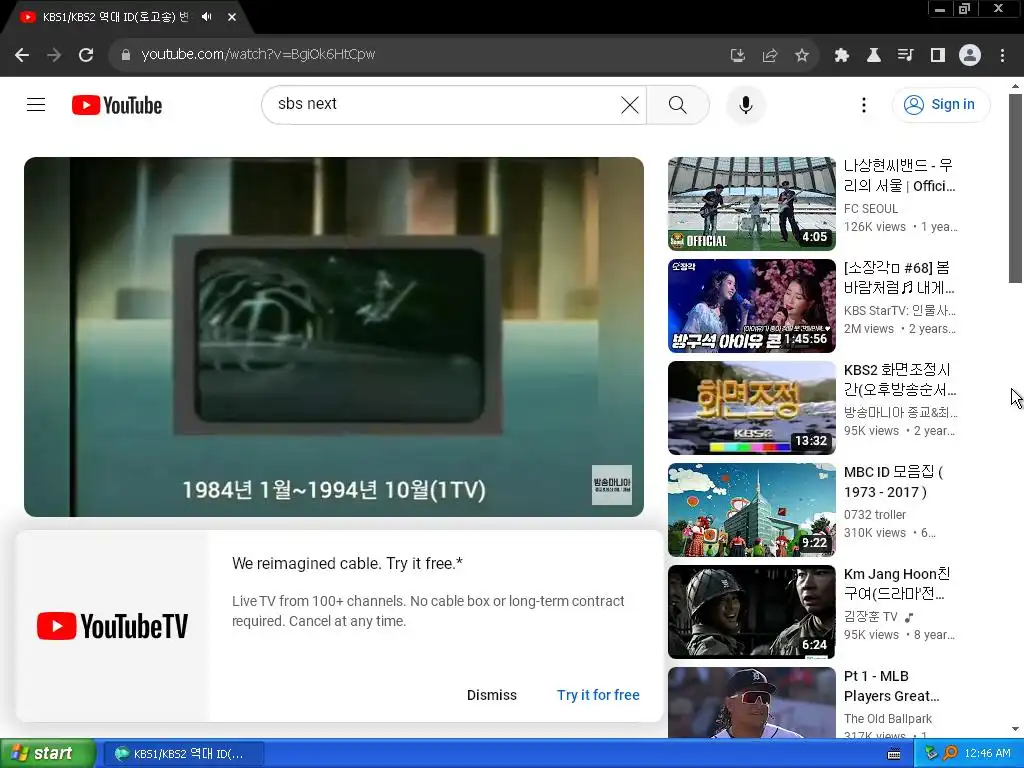This screenshot has width=1024, height=768.
Task: Click the YouTubeTV logo in promo
Action: pos(112,626)
